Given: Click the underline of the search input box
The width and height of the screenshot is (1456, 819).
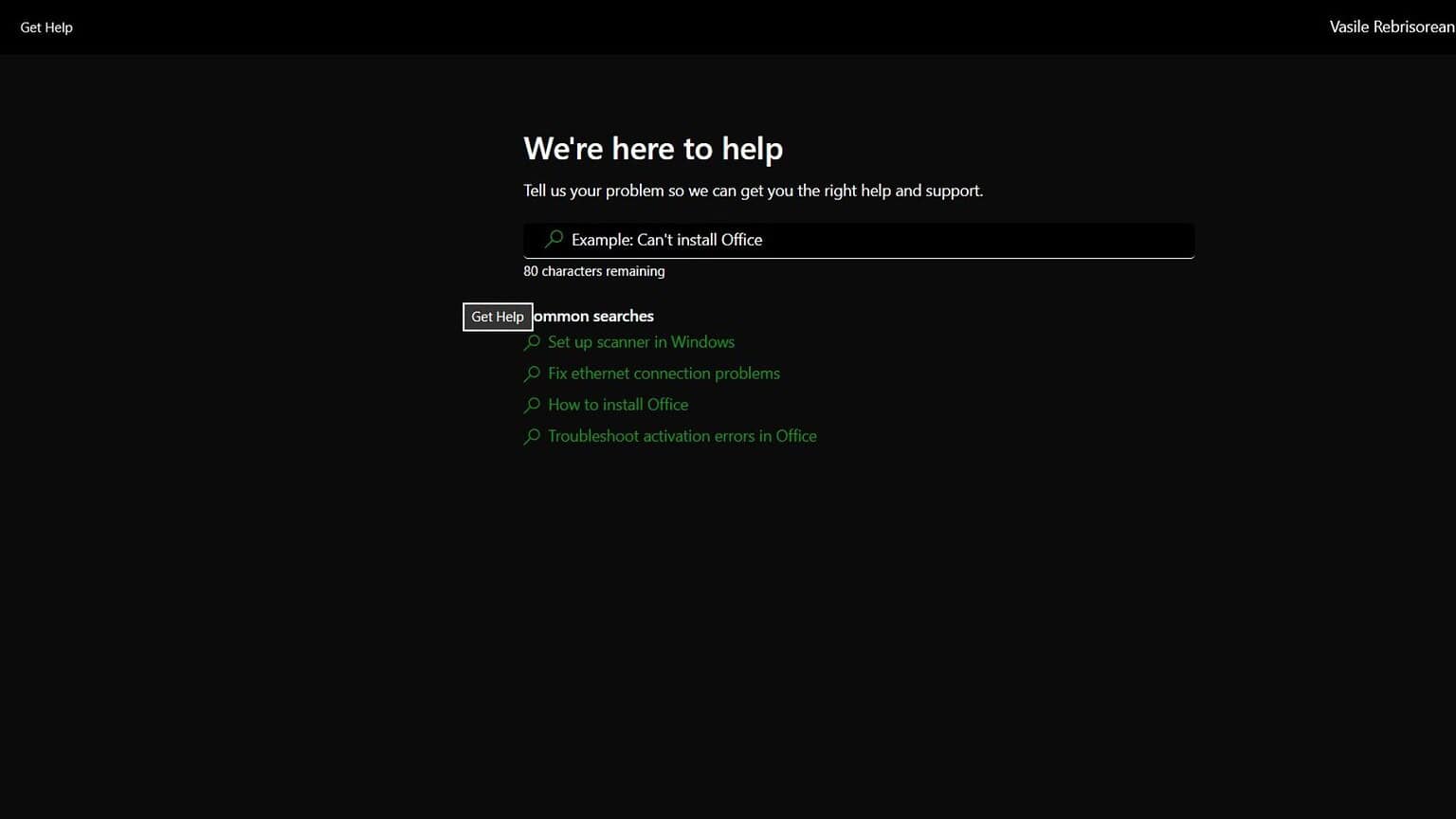Looking at the screenshot, I should tap(858, 257).
